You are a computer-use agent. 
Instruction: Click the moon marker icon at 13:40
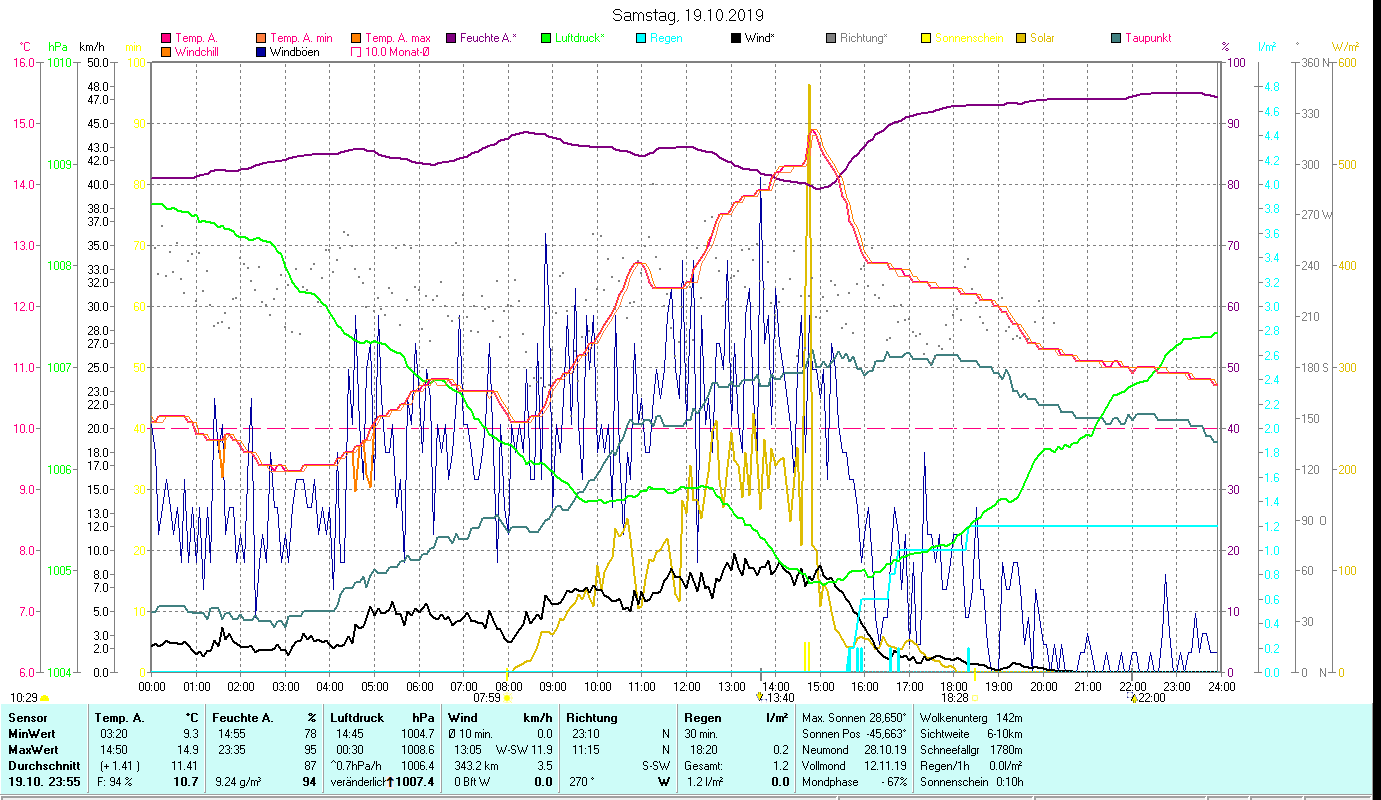760,697
